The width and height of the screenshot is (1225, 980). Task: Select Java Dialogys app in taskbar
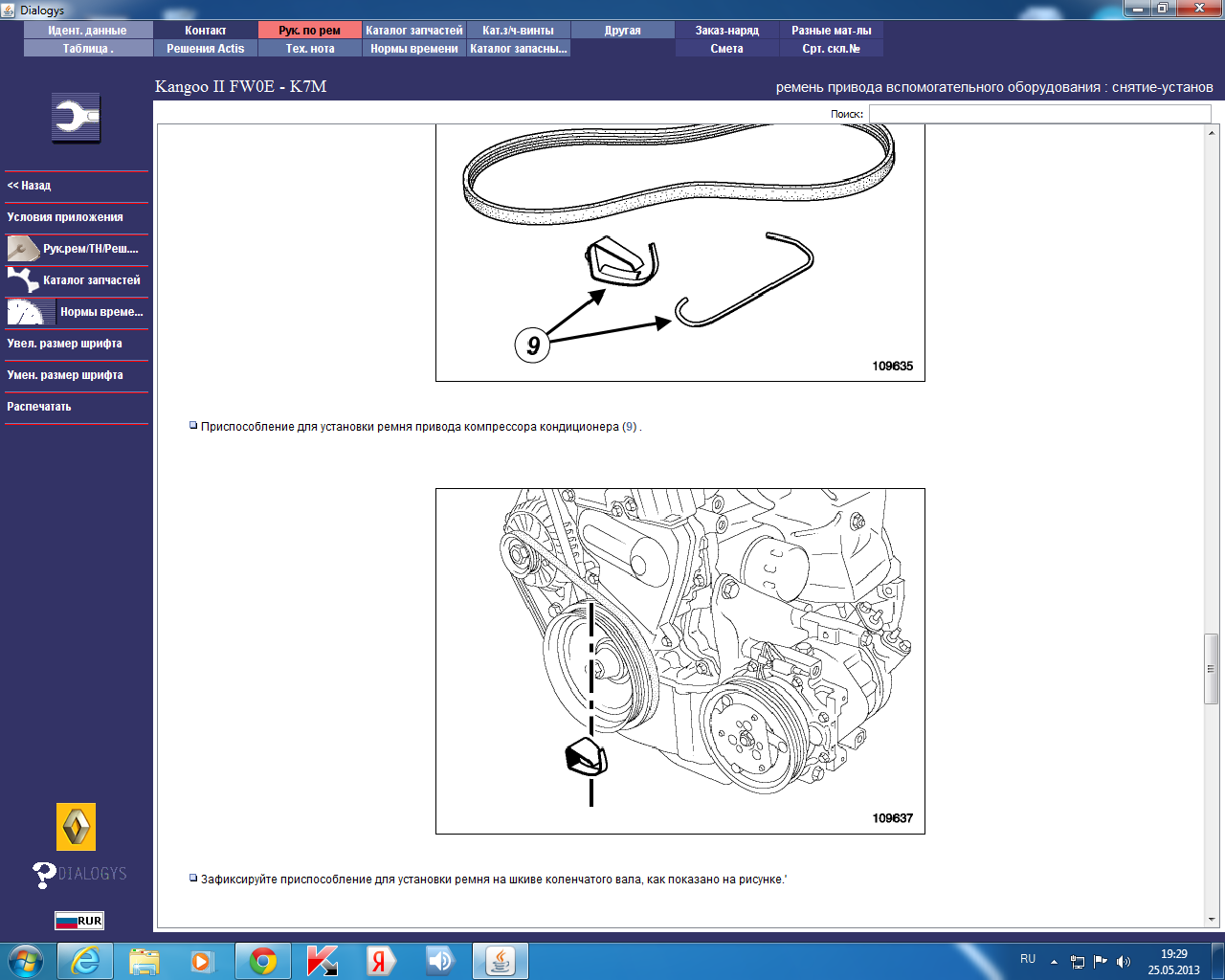coord(501,961)
